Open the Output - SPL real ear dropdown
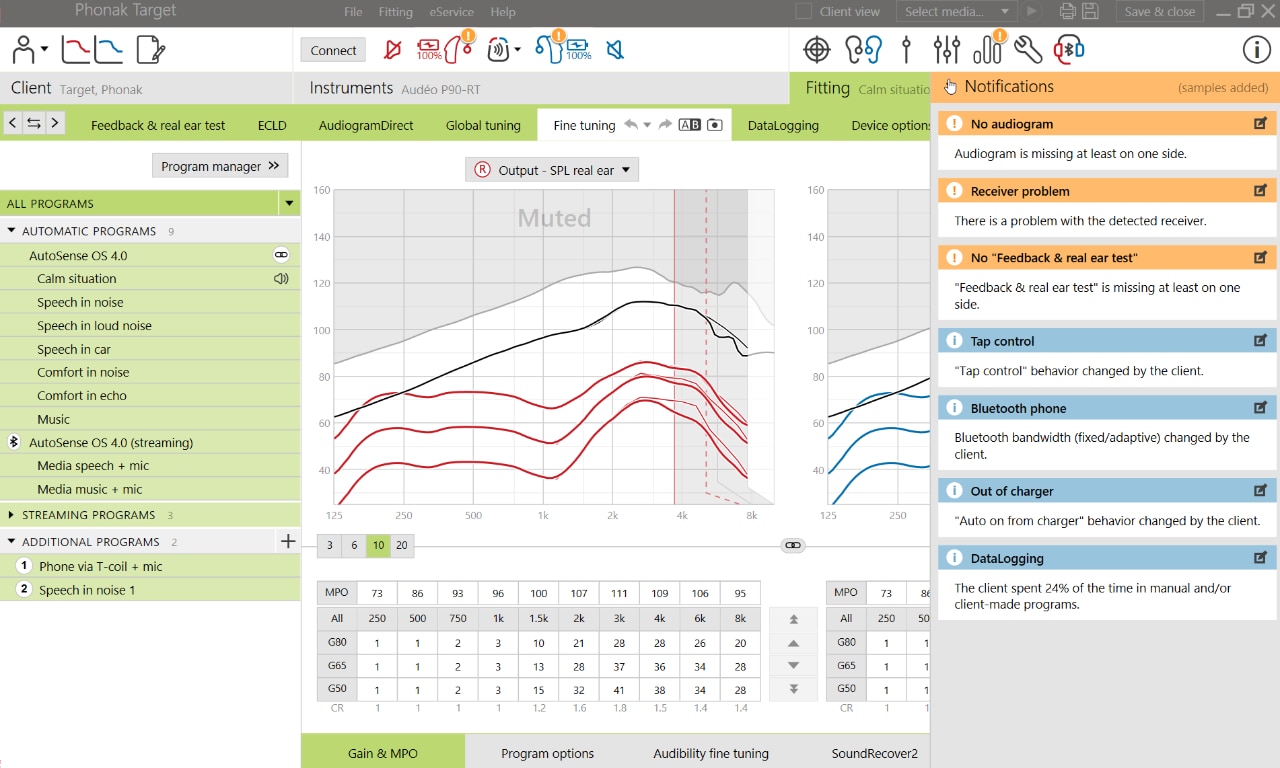The image size is (1280, 768). (552, 170)
